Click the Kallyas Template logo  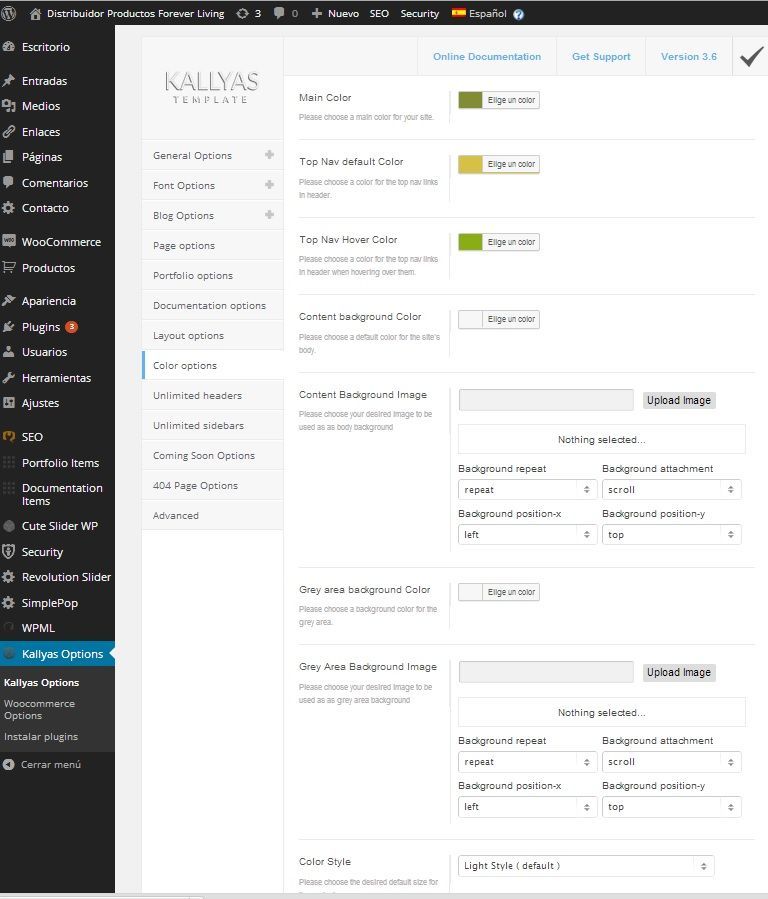point(211,88)
